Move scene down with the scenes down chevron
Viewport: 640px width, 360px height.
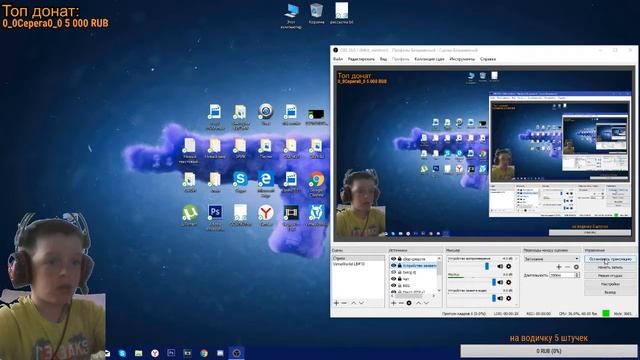click(x=361, y=303)
